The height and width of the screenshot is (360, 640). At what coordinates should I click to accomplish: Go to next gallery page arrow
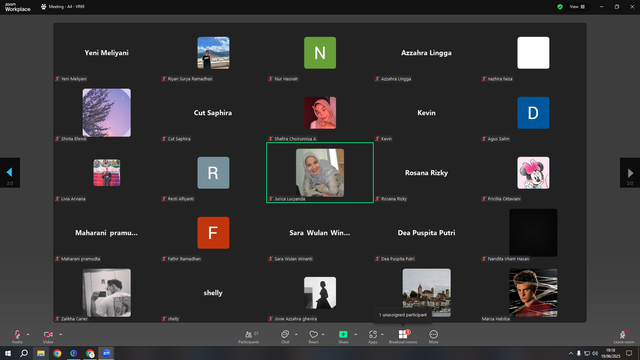pyautogui.click(x=630, y=173)
